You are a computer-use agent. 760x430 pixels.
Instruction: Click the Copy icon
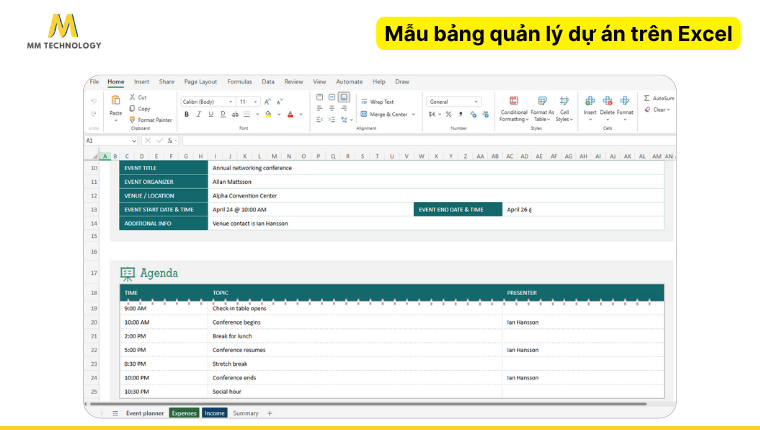pos(132,109)
